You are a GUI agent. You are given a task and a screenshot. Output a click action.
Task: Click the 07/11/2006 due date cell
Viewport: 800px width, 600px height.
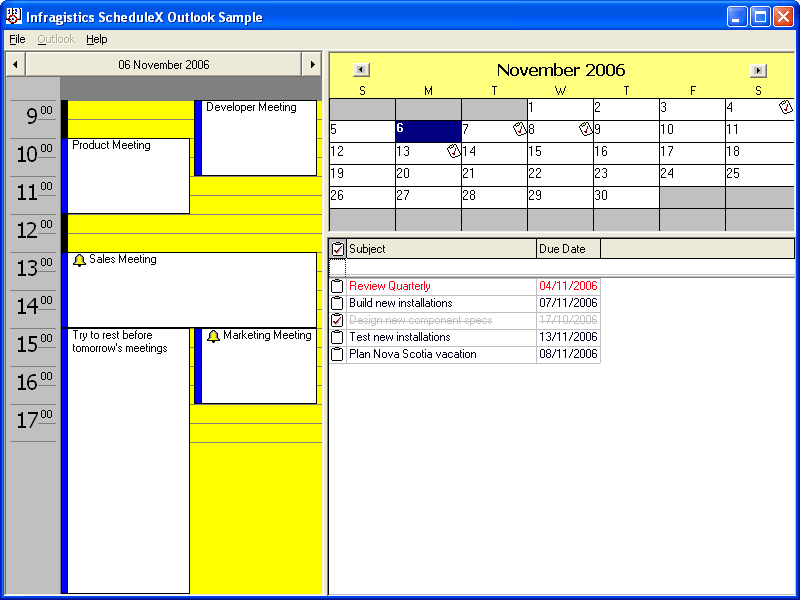[x=568, y=303]
